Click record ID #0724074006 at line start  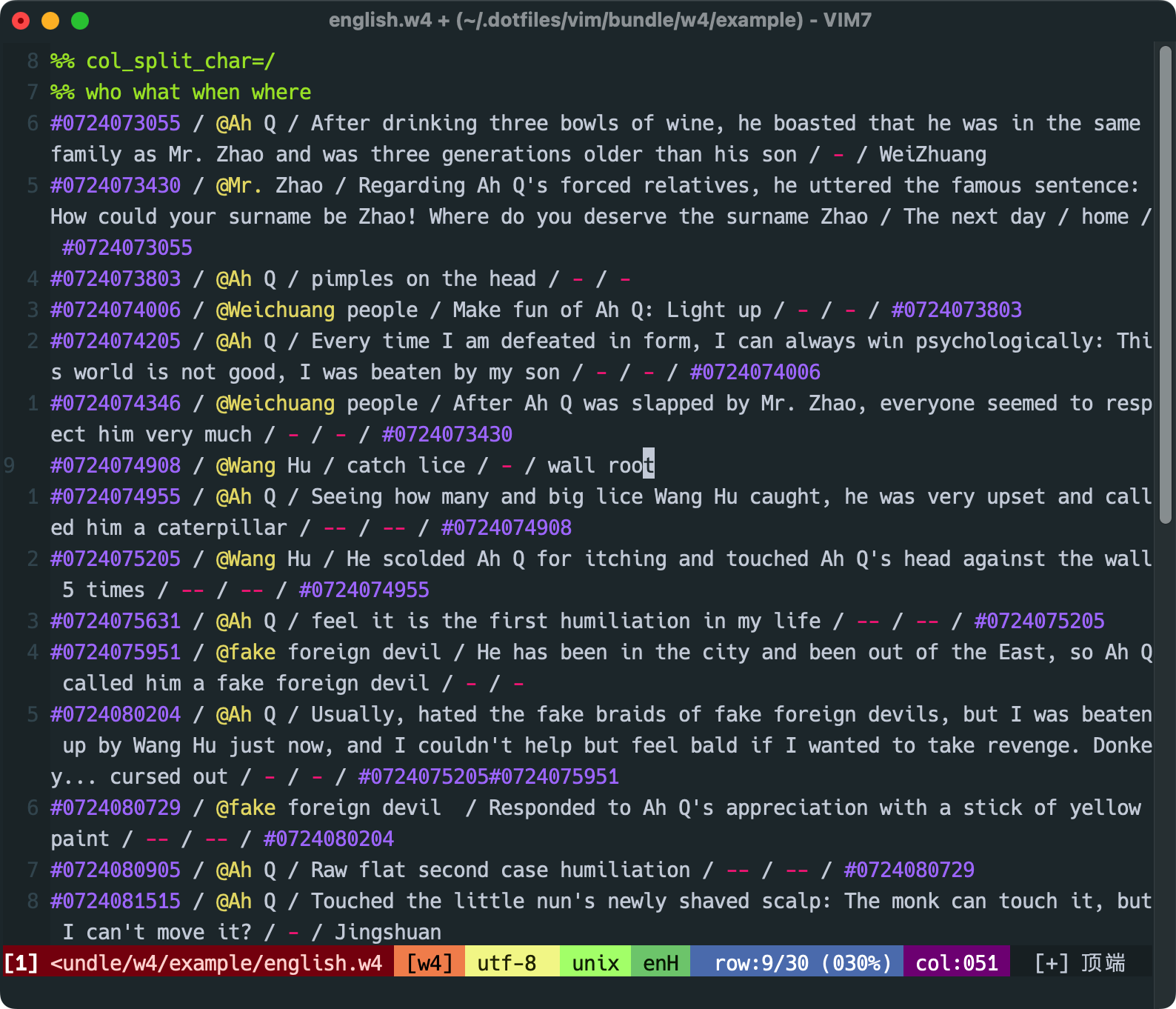(116, 310)
